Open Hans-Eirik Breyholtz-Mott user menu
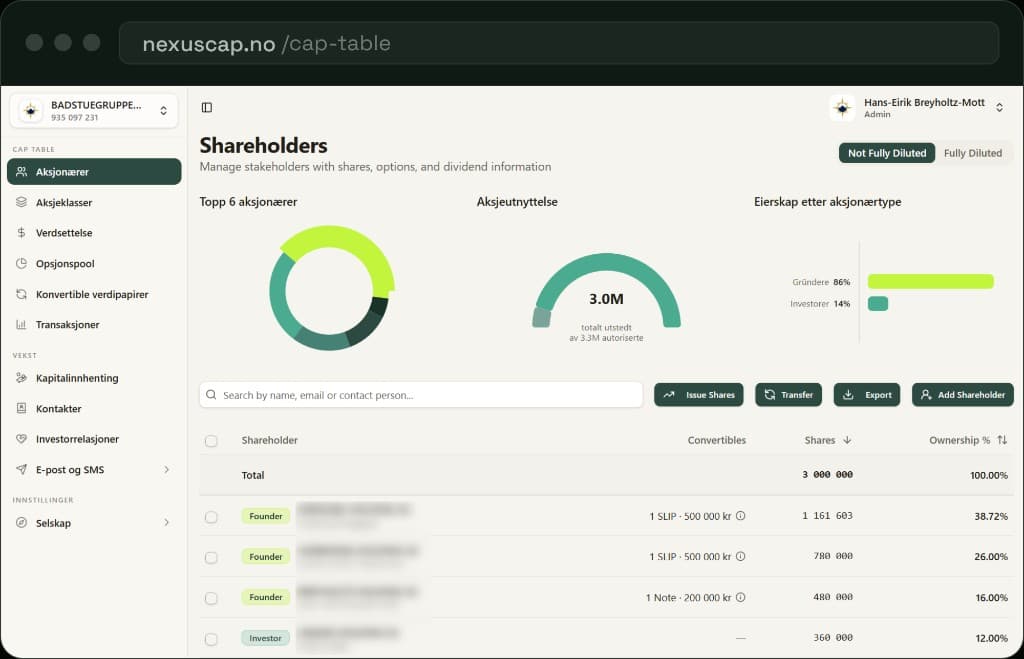The image size is (1024, 659). pos(918,108)
